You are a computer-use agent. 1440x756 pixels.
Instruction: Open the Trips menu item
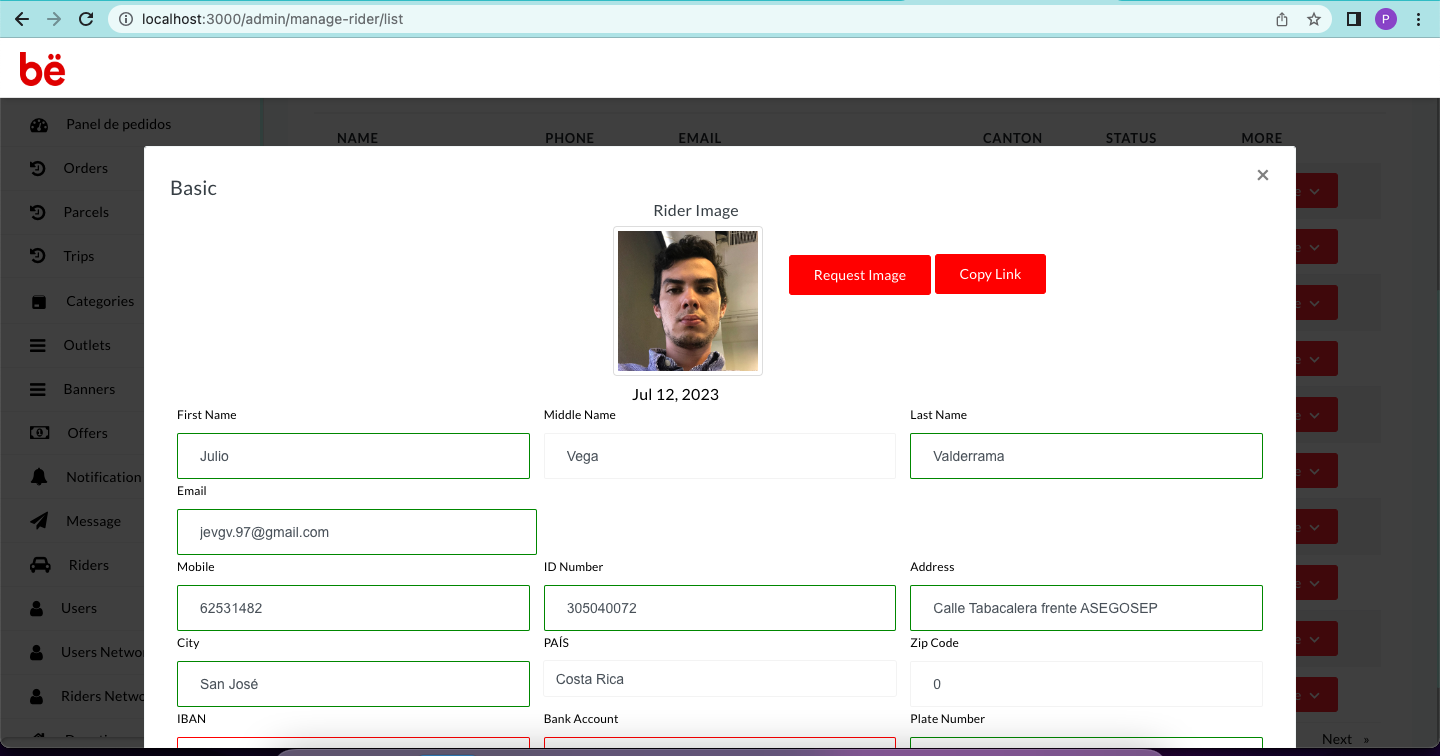[x=78, y=256]
